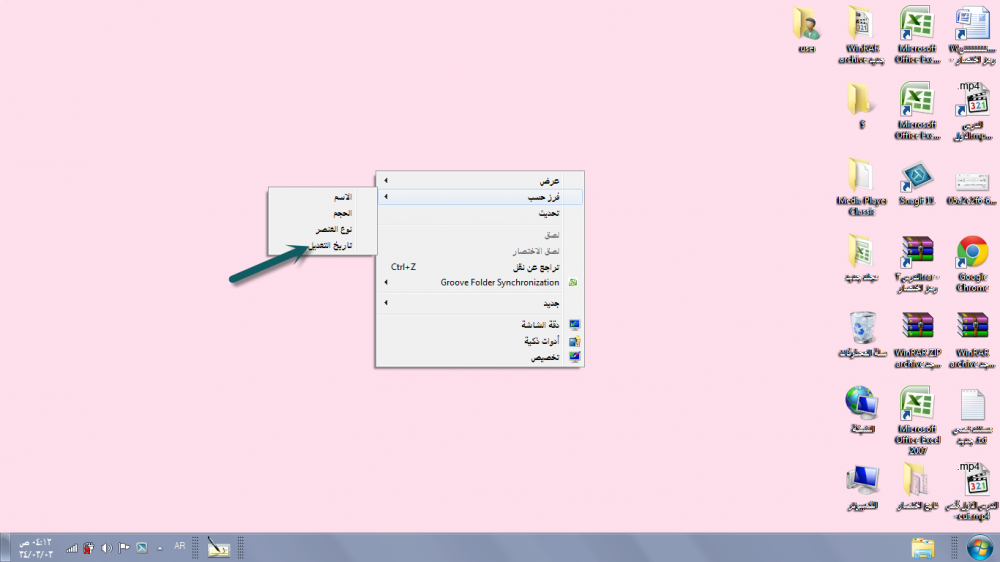Click the taskbar clock and date
Screen dimensions: 1000x562
pyautogui.click(x=35, y=547)
